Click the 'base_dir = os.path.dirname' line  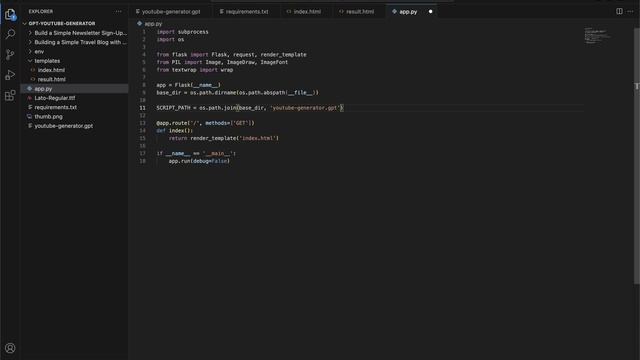coord(238,93)
